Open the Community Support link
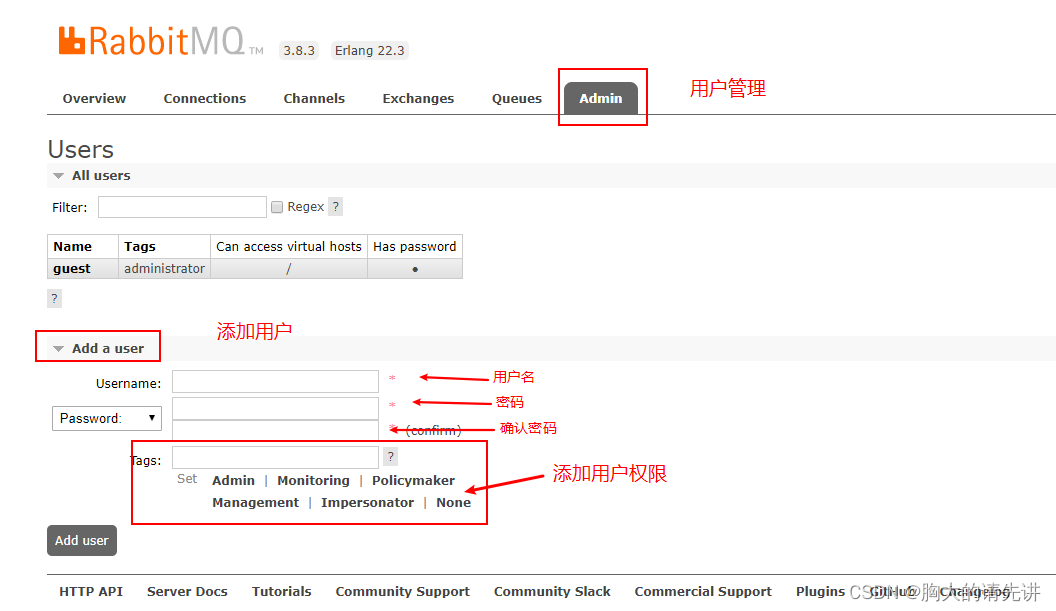 [403, 591]
